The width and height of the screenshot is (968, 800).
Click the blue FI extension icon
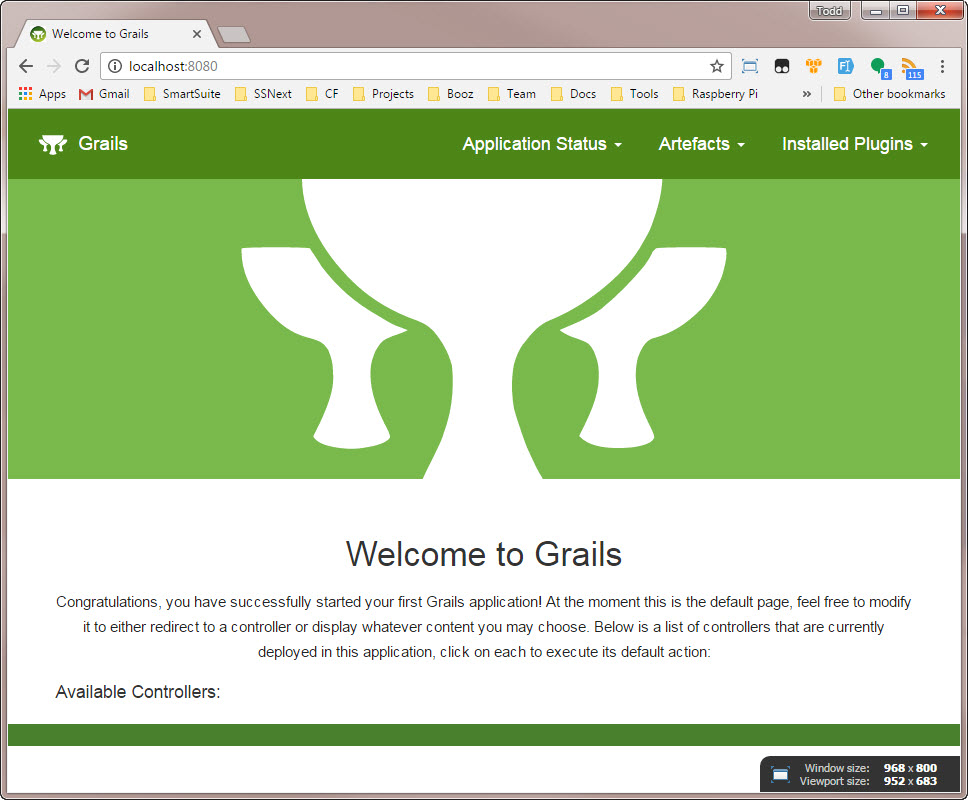click(845, 66)
